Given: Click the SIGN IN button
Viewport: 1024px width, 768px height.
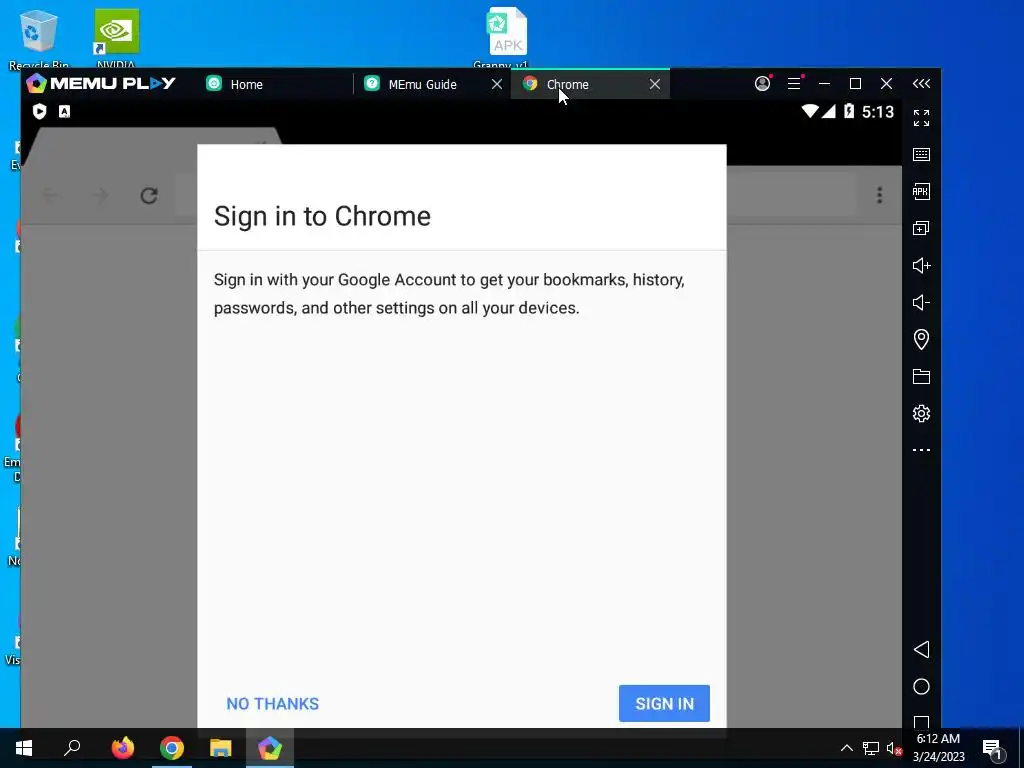Looking at the screenshot, I should pos(664,703).
